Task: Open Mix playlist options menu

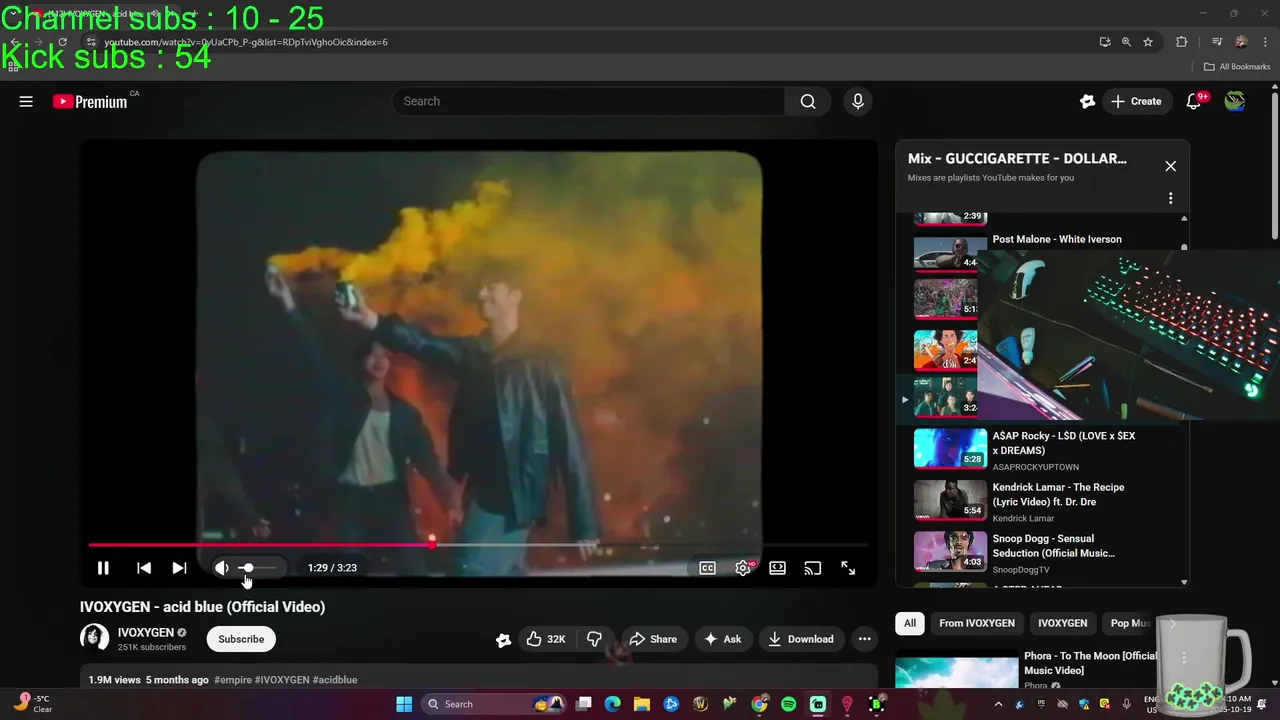Action: point(1170,198)
